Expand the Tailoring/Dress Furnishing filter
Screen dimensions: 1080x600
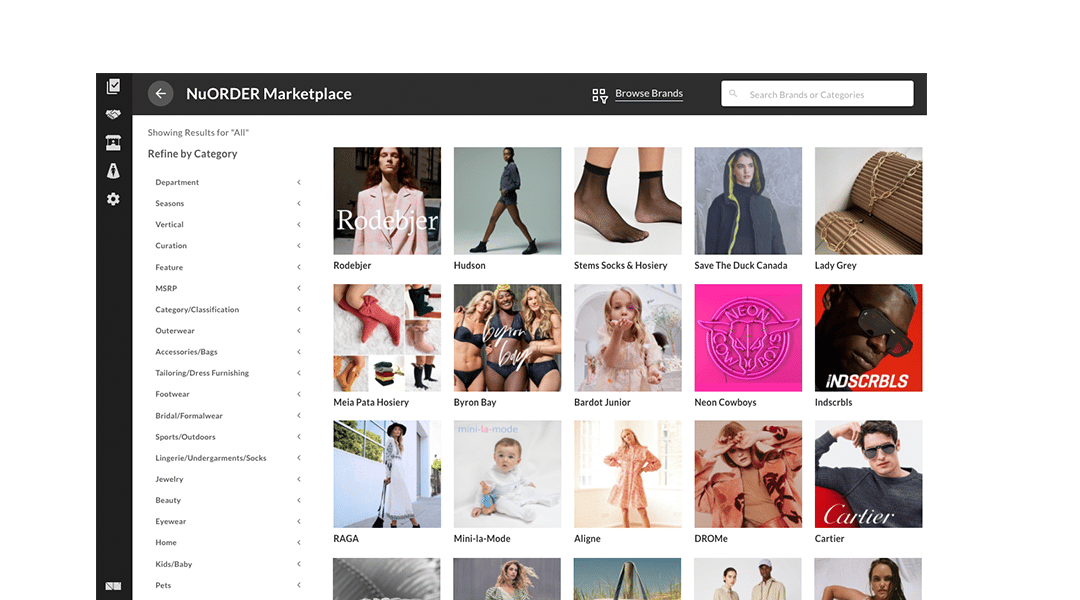point(227,373)
